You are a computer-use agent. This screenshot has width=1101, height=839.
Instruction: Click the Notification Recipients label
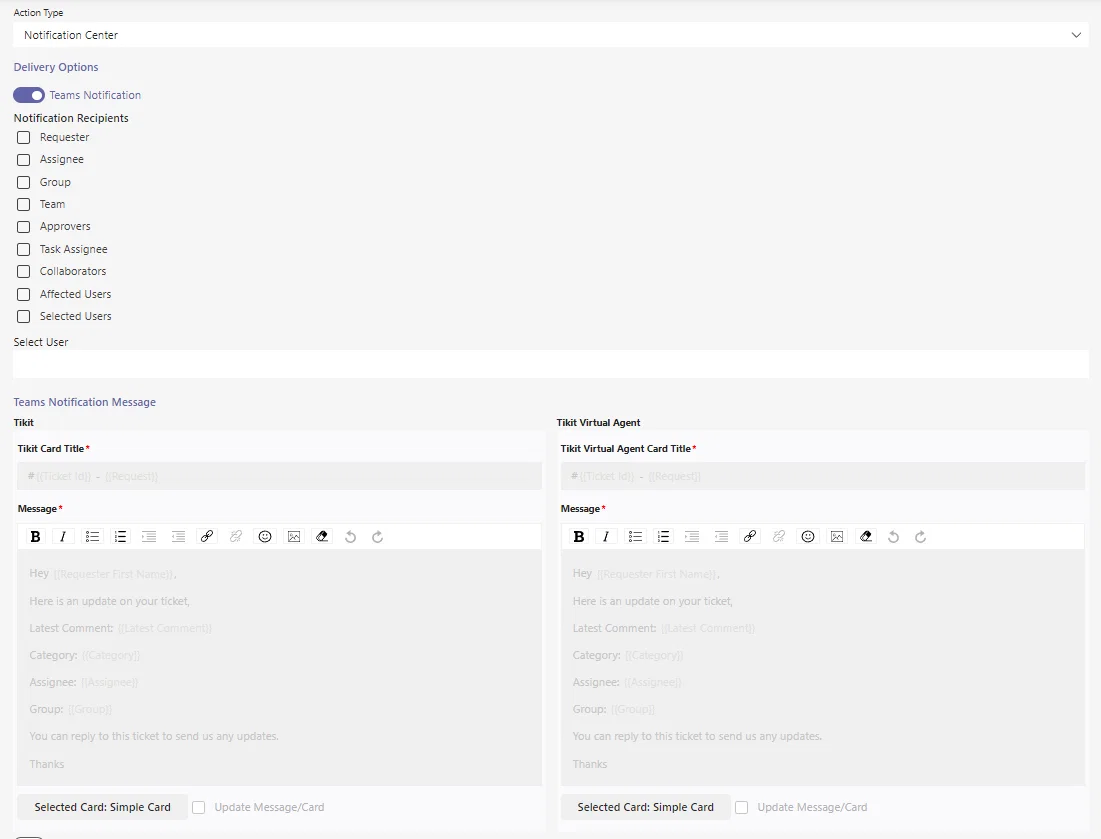[71, 118]
